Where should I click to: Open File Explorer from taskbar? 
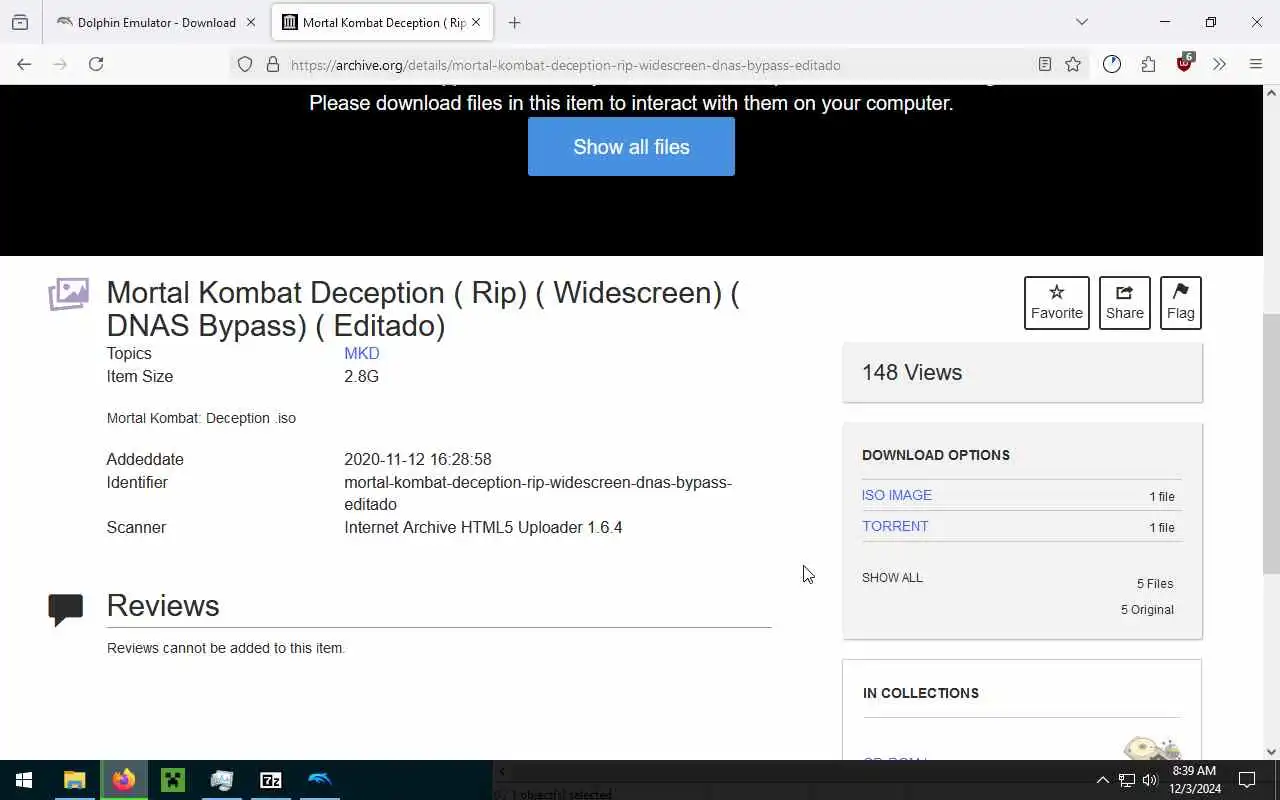click(x=75, y=780)
